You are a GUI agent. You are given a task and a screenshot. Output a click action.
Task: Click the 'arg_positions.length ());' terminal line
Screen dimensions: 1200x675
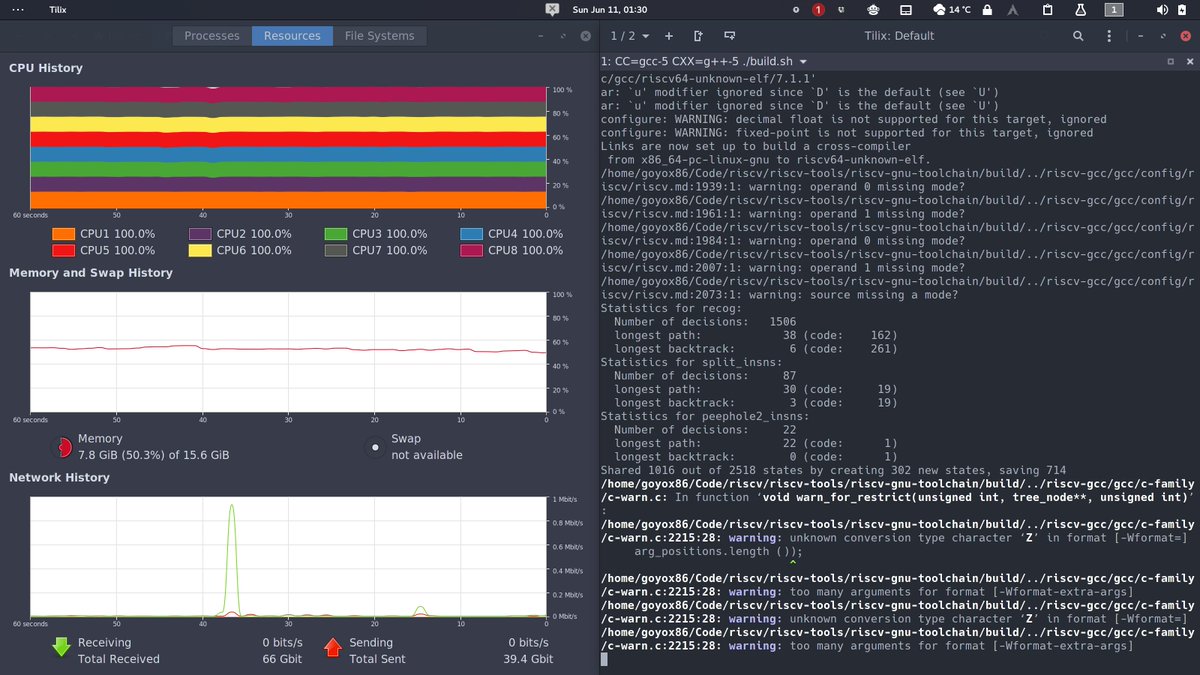[718, 551]
